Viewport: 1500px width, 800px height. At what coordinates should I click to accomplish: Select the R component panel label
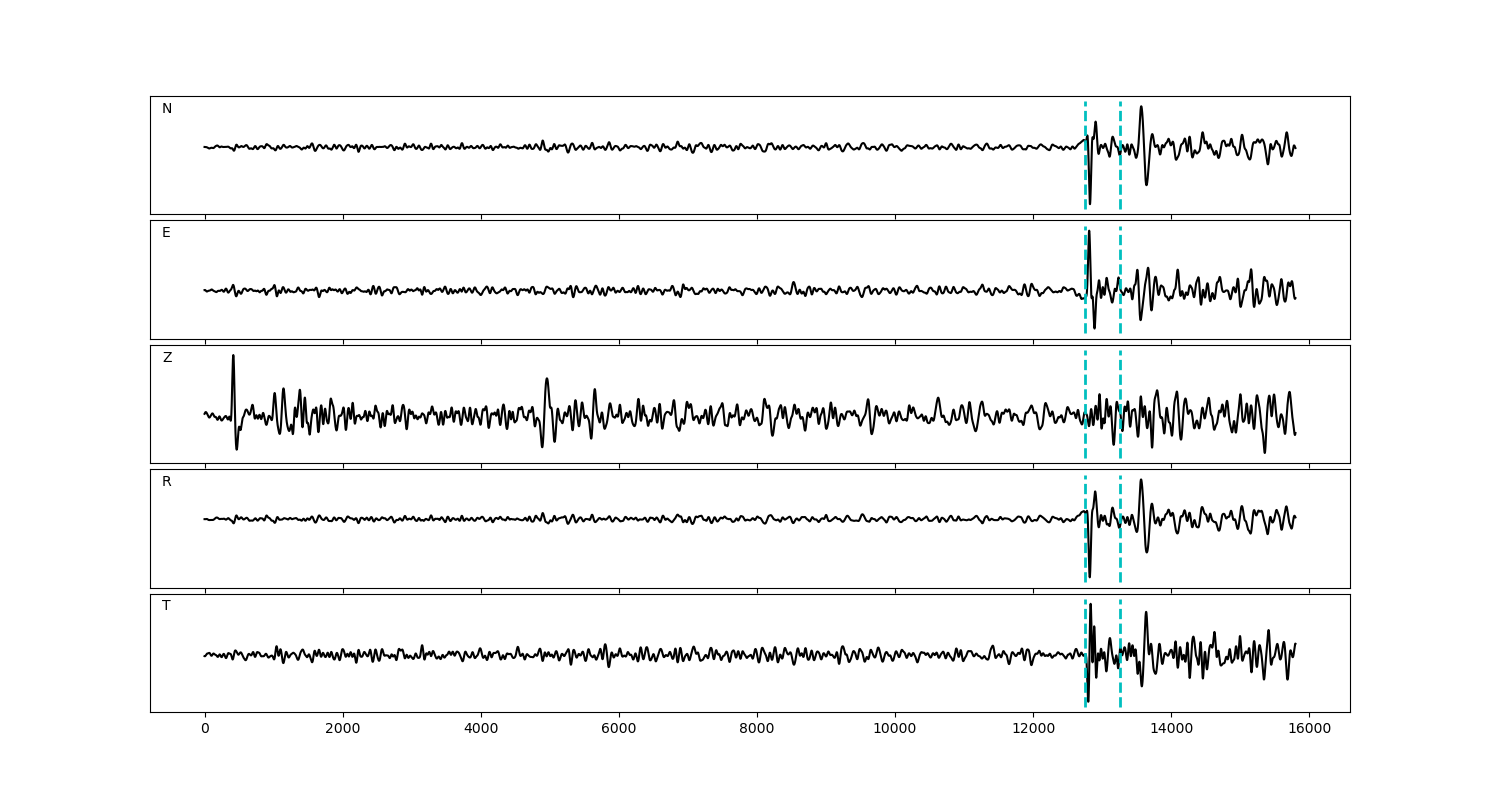[x=167, y=482]
